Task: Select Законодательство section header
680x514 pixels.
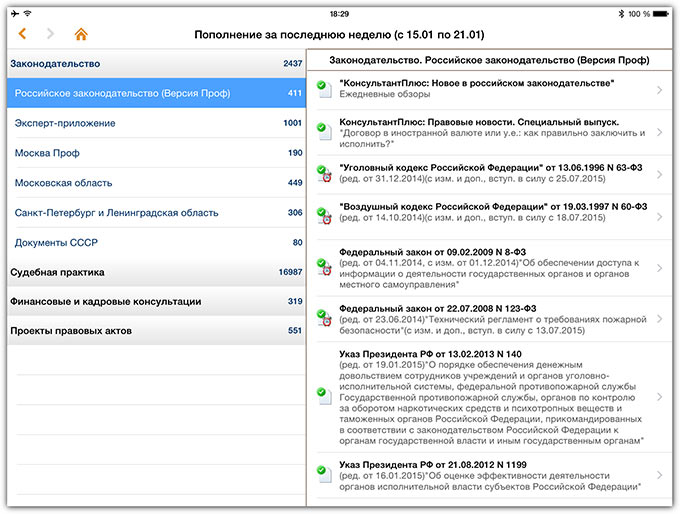Action: point(157,63)
